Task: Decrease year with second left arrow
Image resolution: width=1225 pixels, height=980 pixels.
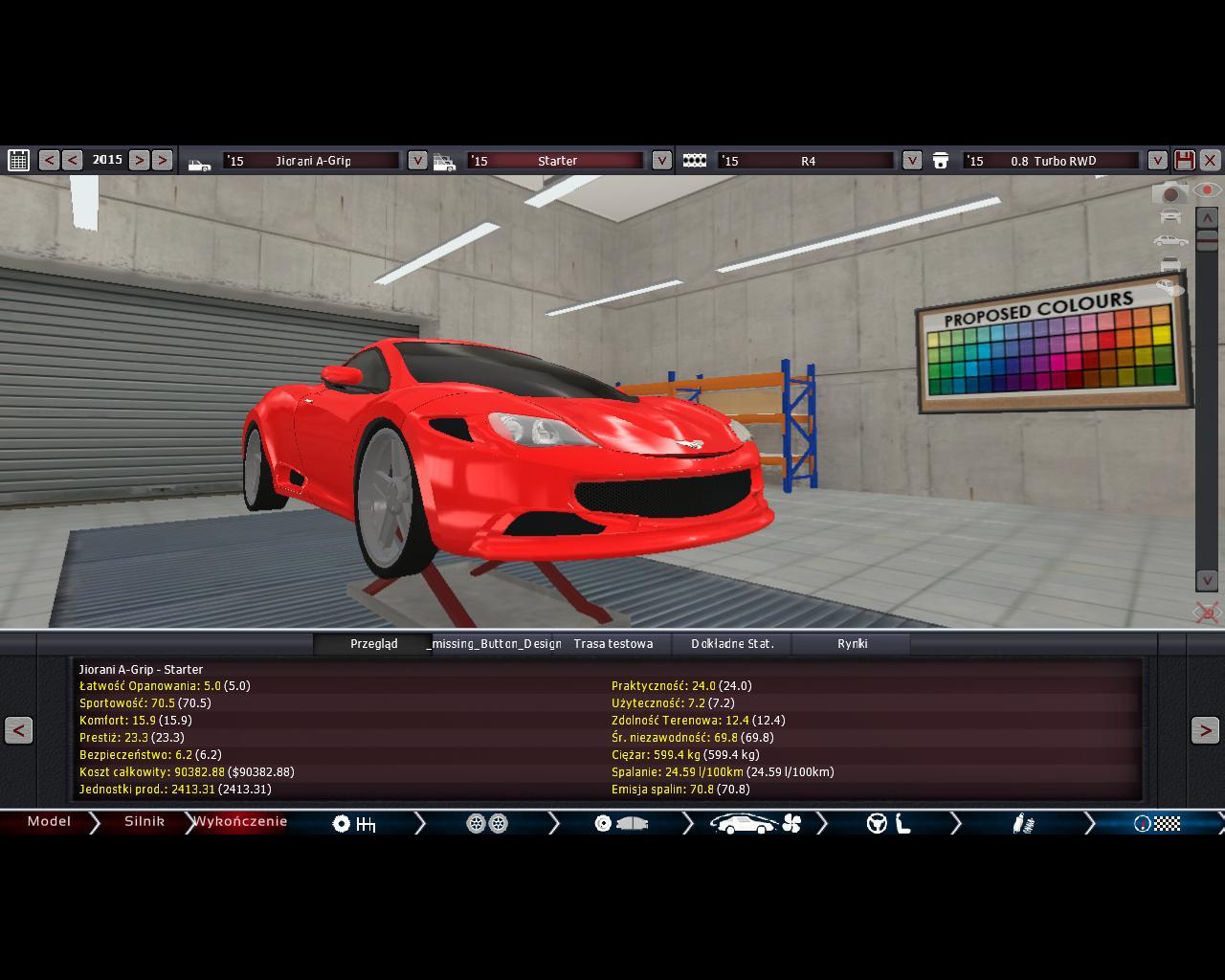Action: (72, 160)
